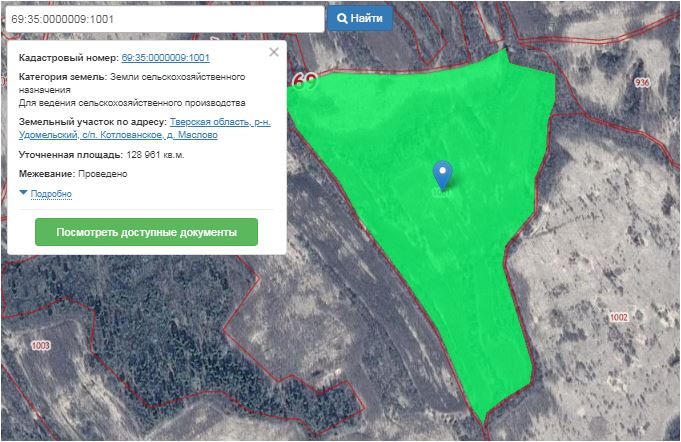Click the magnifier icon in the search button

tap(342, 18)
